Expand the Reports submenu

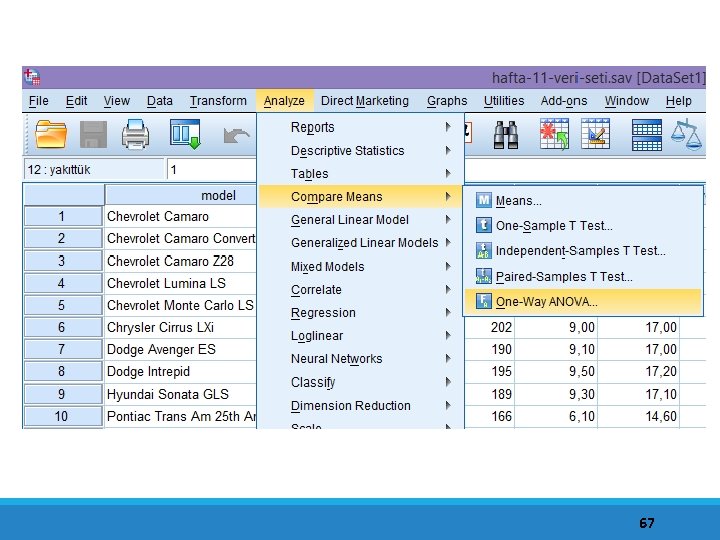pyautogui.click(x=360, y=127)
